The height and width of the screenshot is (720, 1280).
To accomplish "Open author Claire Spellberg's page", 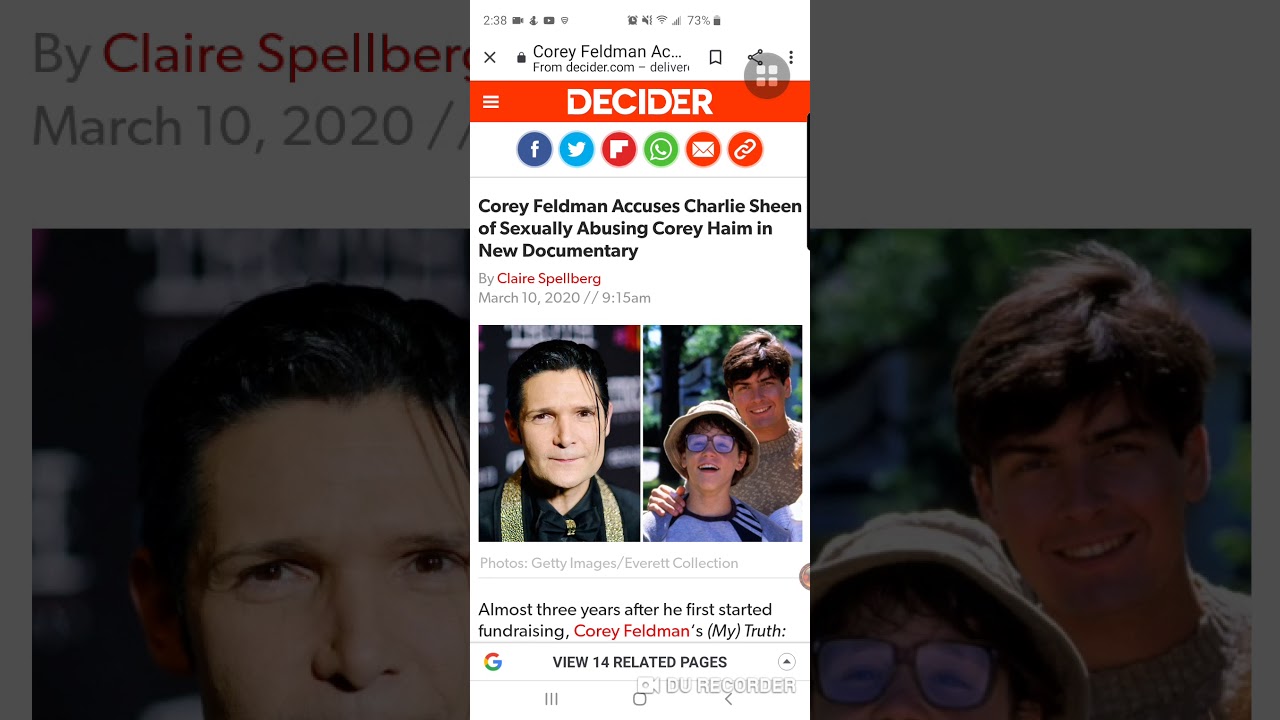I will click(x=549, y=278).
